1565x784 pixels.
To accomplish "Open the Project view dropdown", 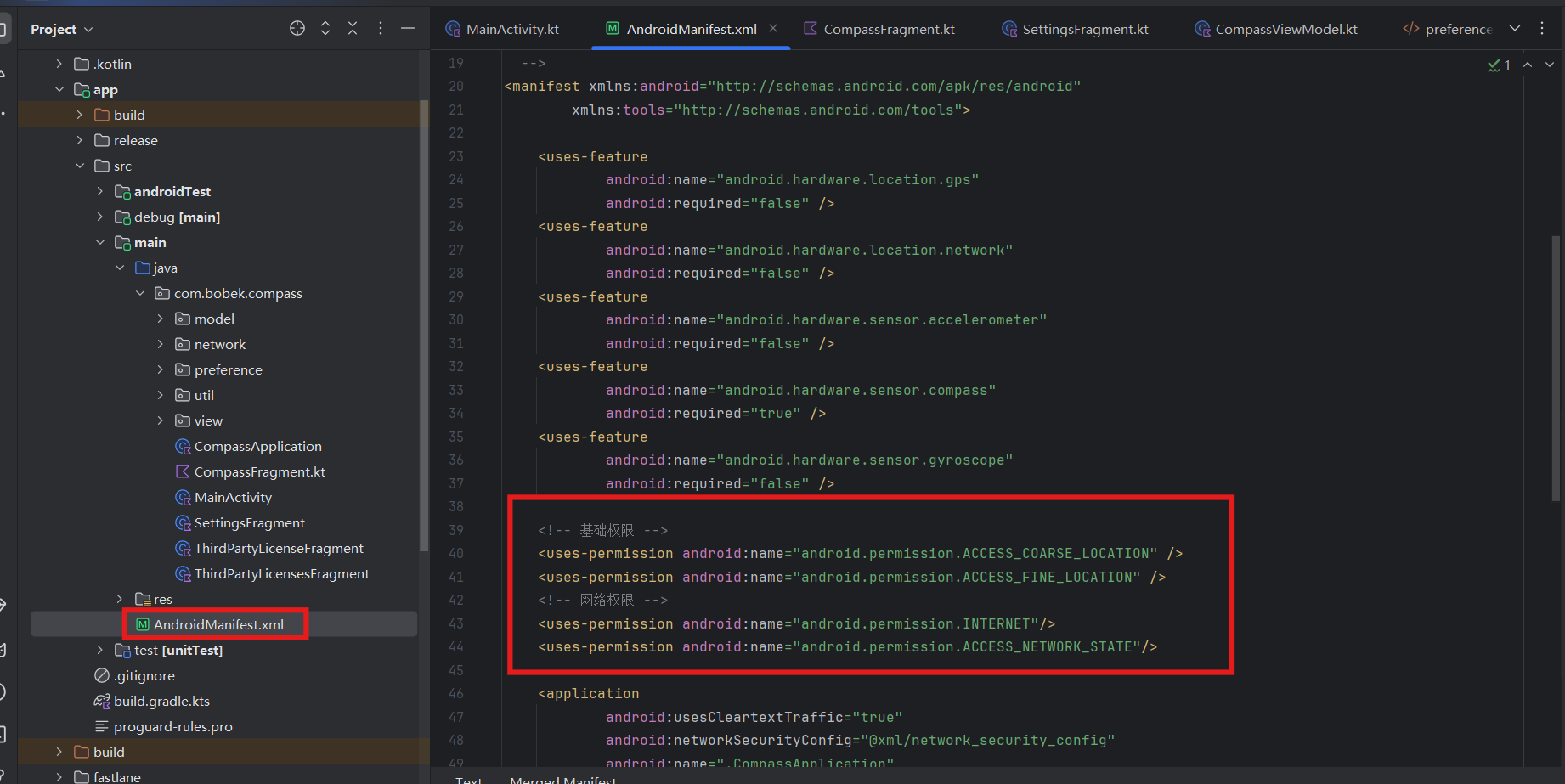I will pyautogui.click(x=62, y=30).
